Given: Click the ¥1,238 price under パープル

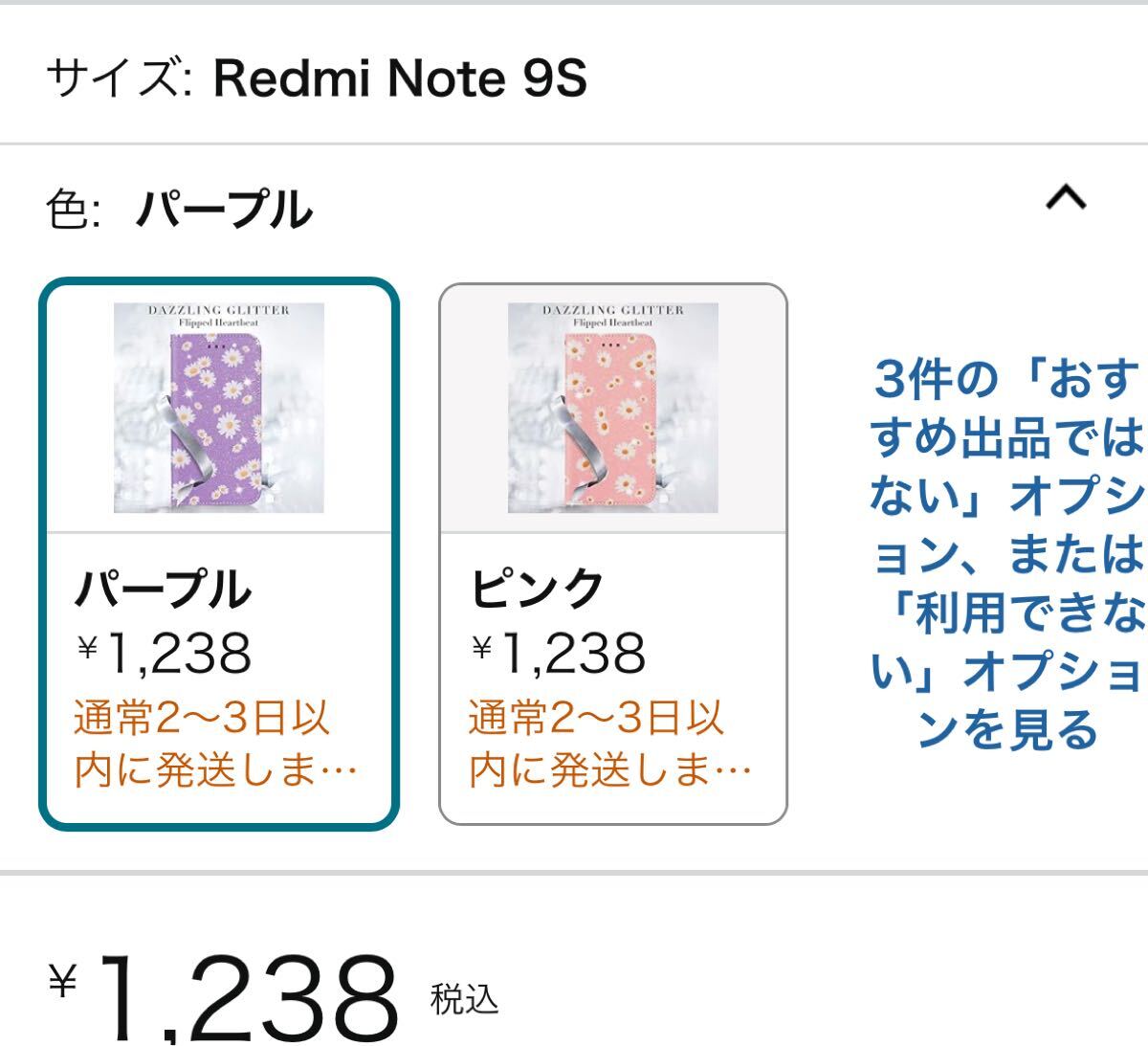Looking at the screenshot, I should pos(165,653).
